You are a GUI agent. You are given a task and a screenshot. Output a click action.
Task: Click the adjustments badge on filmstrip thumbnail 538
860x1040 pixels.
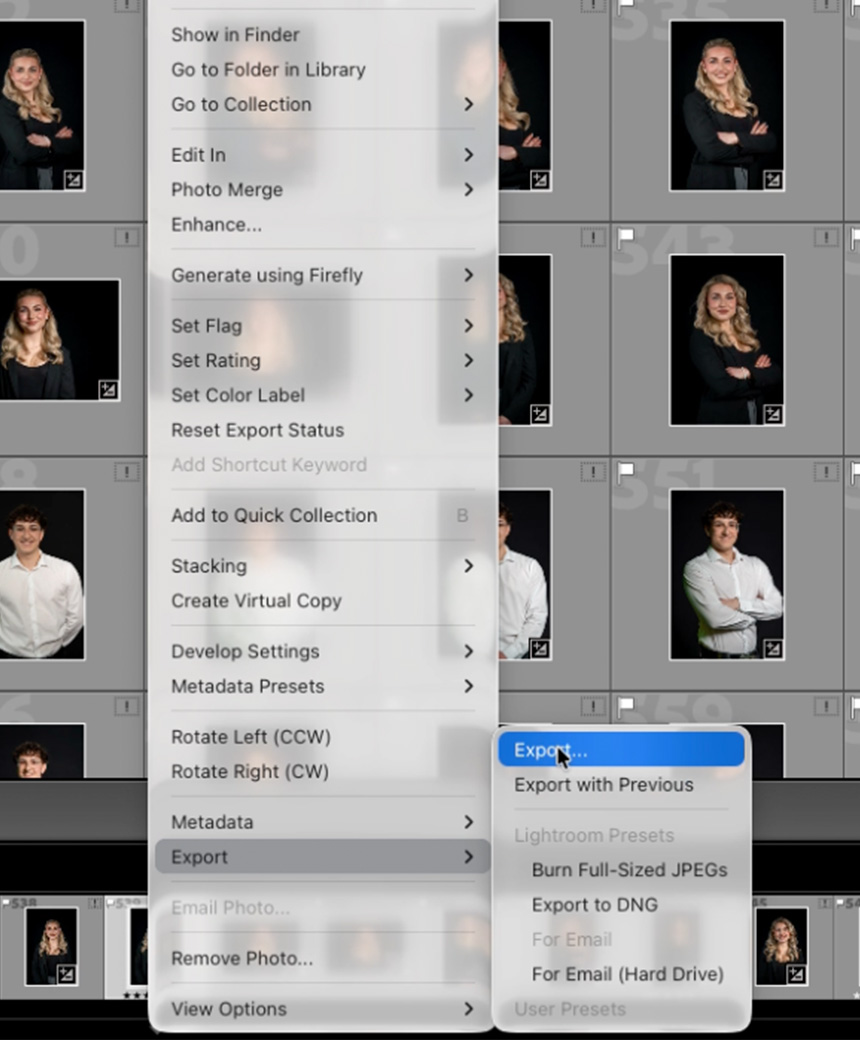66,974
